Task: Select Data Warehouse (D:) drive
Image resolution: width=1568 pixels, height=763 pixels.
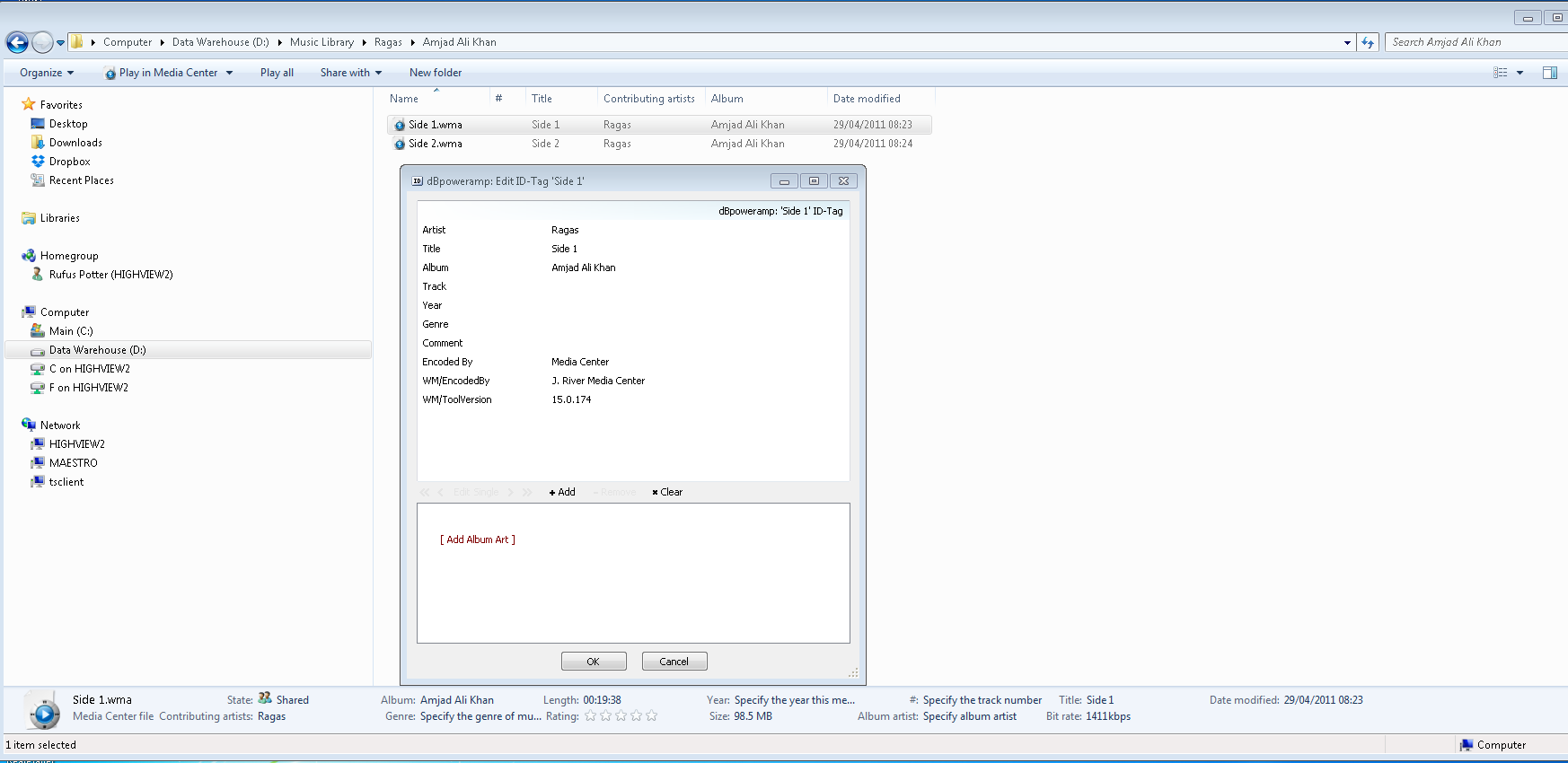Action: pyautogui.click(x=97, y=350)
